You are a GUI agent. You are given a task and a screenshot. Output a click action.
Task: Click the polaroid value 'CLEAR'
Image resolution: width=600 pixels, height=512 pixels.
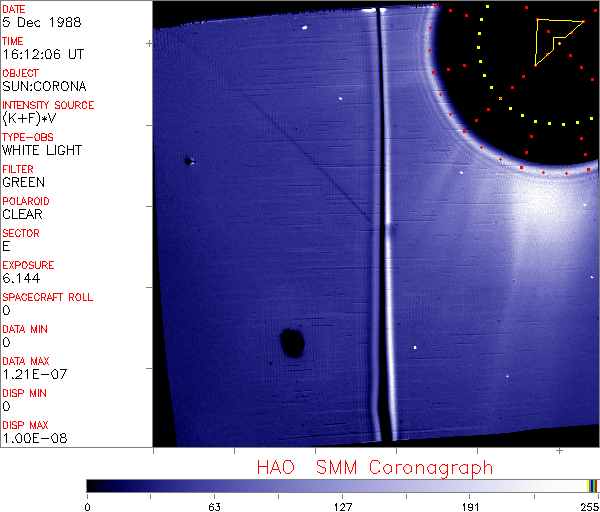[x=23, y=214]
